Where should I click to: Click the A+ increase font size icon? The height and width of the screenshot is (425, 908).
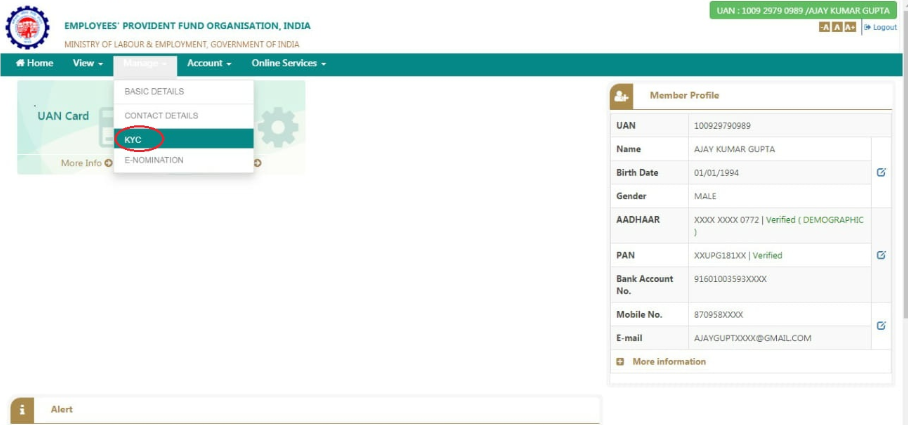point(850,27)
